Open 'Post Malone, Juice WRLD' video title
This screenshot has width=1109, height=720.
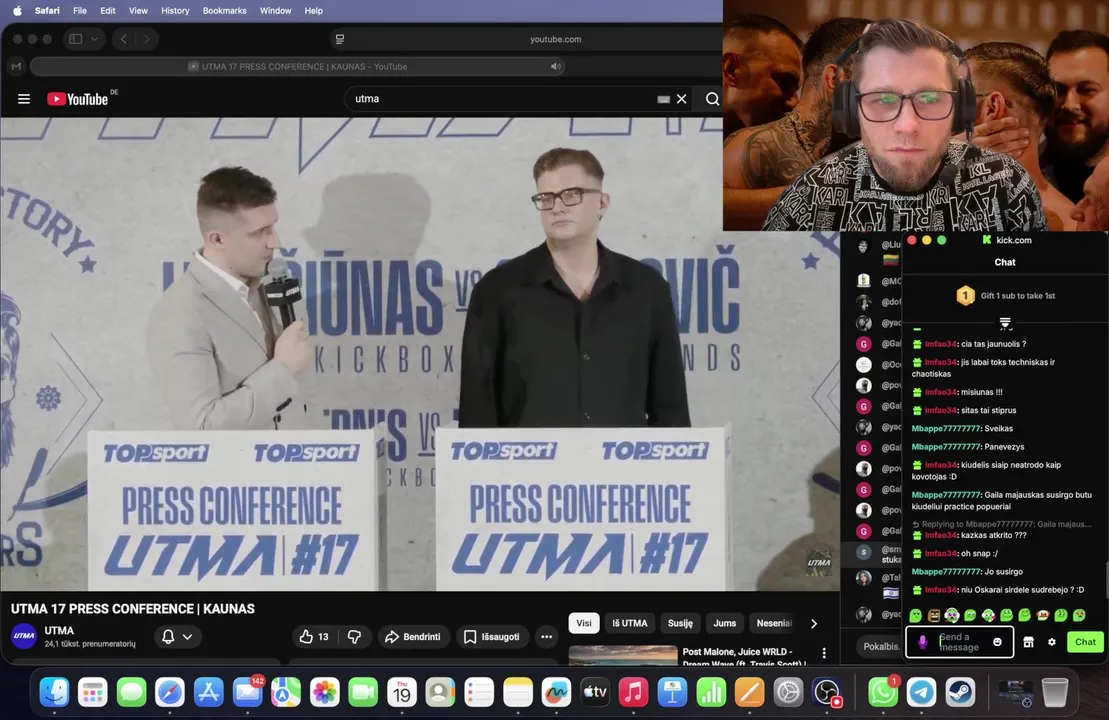pyautogui.click(x=743, y=658)
